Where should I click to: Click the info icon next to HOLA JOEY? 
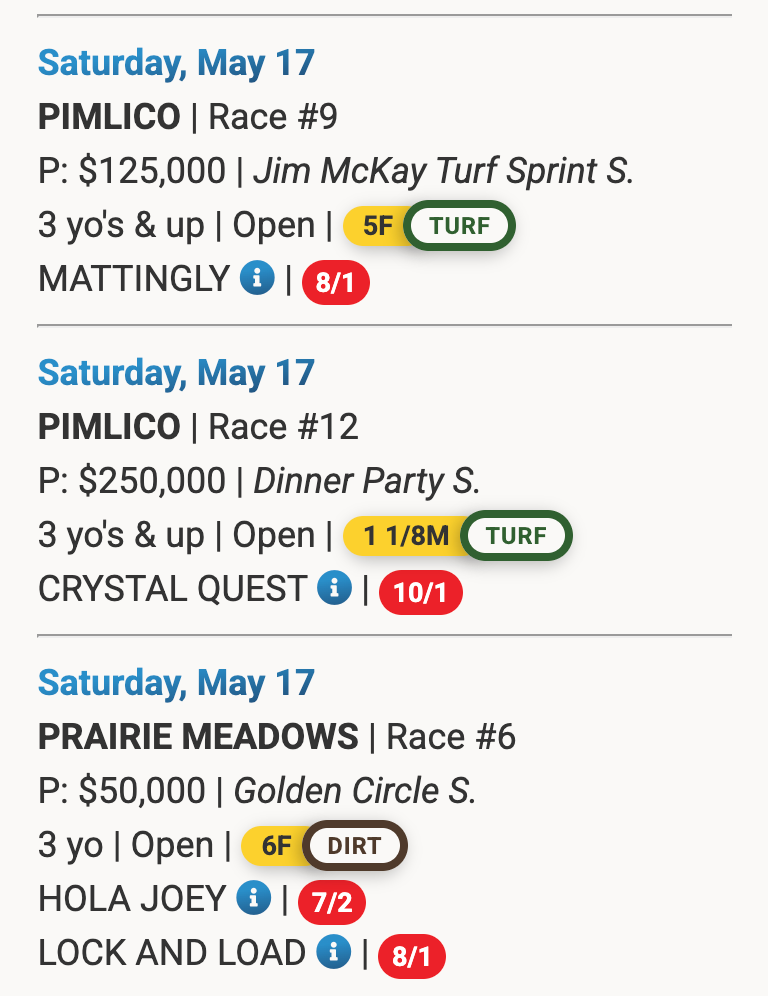pyautogui.click(x=253, y=899)
